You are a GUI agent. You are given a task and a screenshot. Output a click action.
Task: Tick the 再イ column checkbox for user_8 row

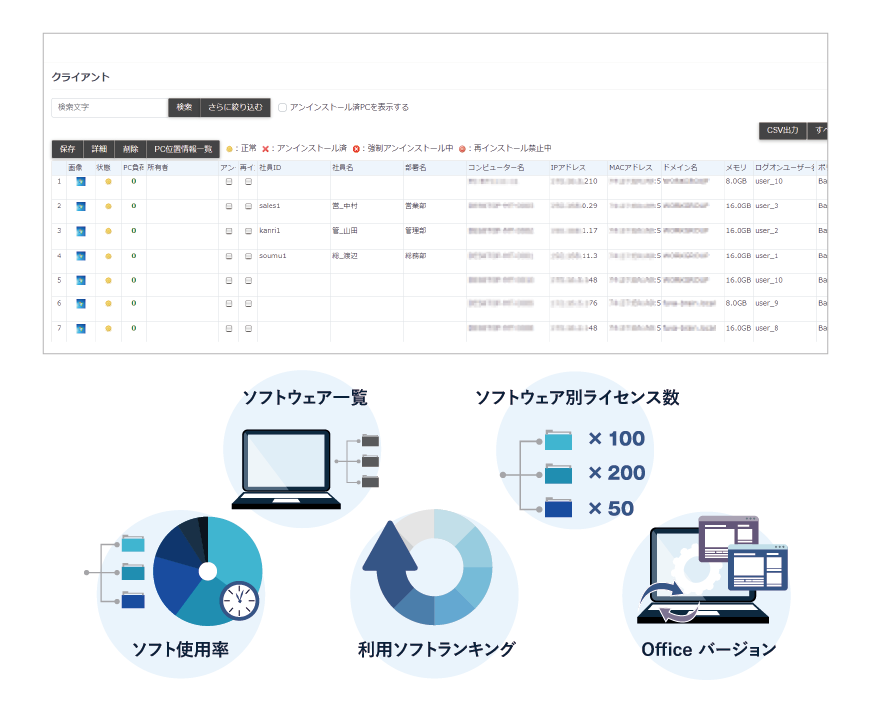point(248,329)
